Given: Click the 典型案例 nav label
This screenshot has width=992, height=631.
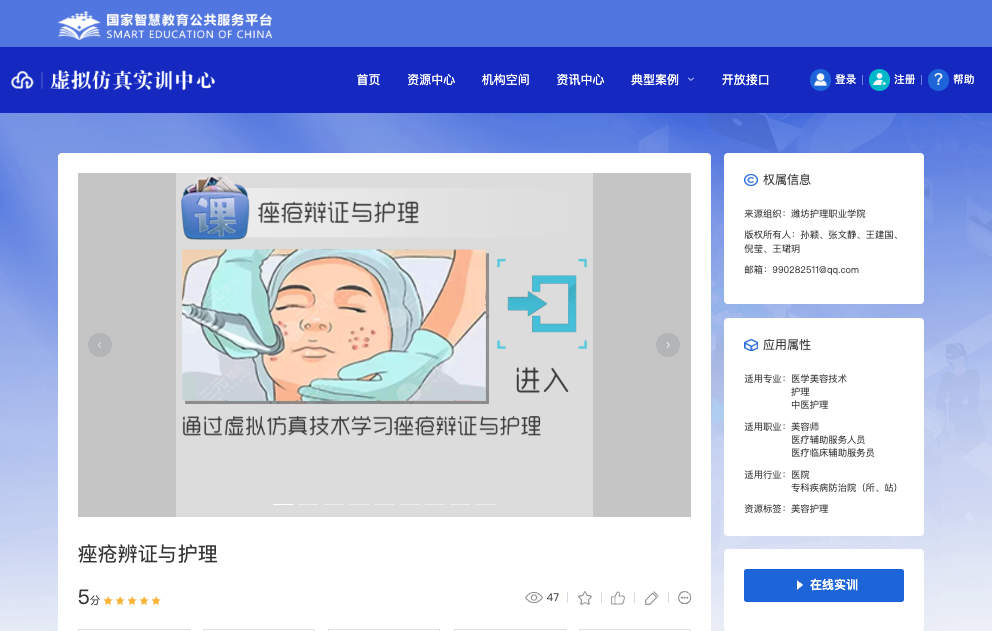Looking at the screenshot, I should [655, 80].
